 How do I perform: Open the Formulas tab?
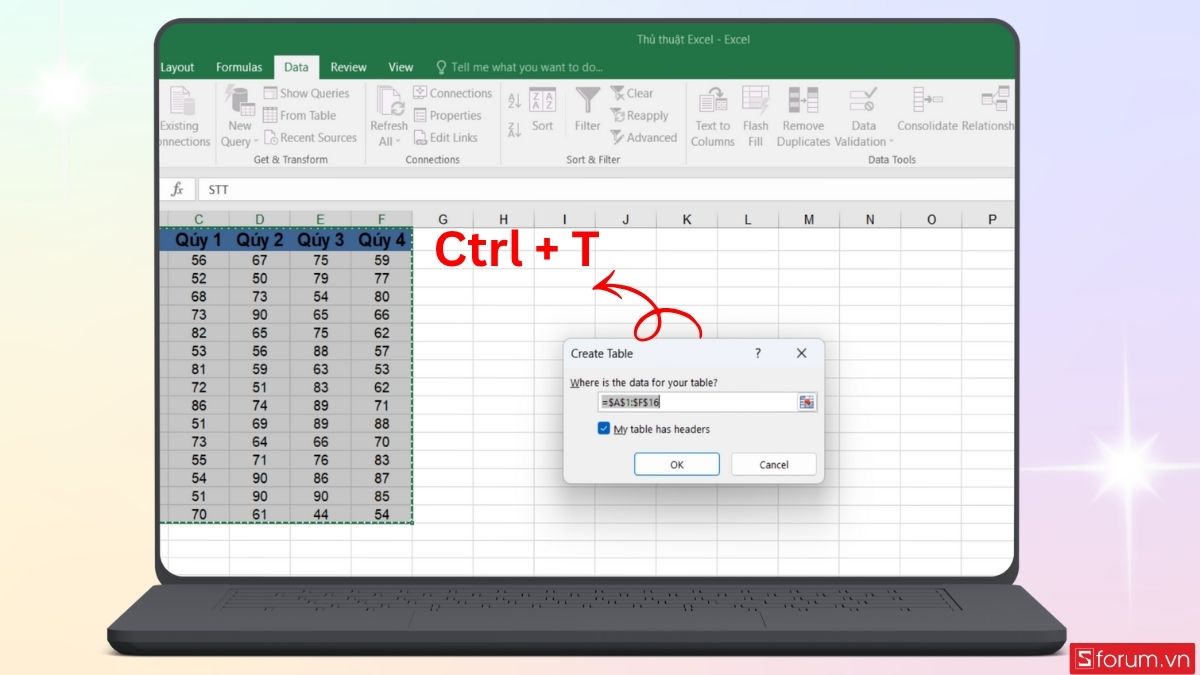[239, 67]
